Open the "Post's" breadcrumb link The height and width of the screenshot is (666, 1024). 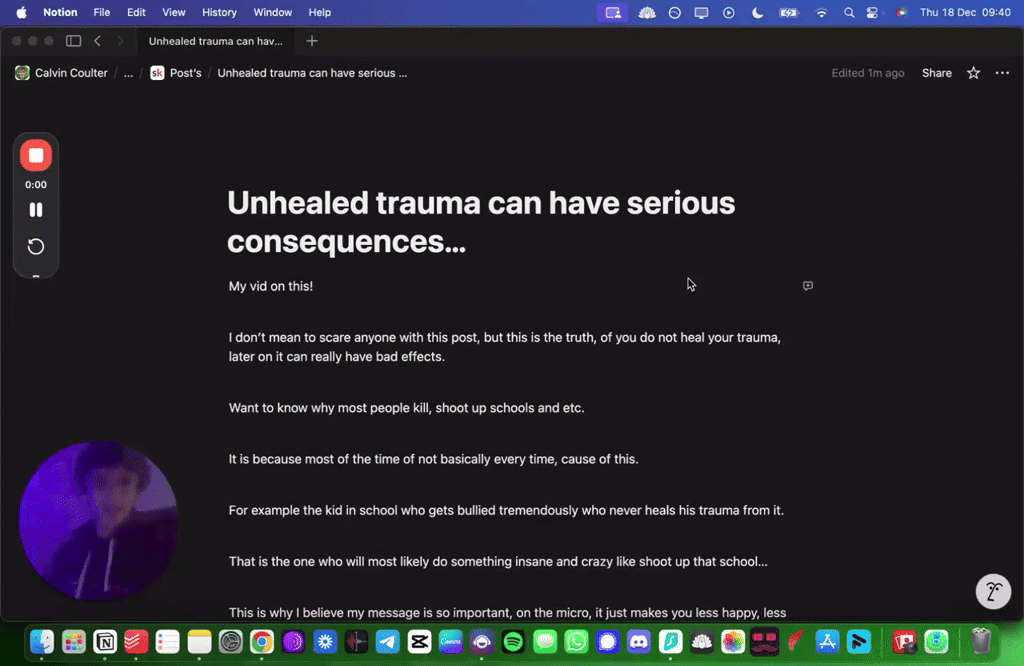pyautogui.click(x=185, y=72)
